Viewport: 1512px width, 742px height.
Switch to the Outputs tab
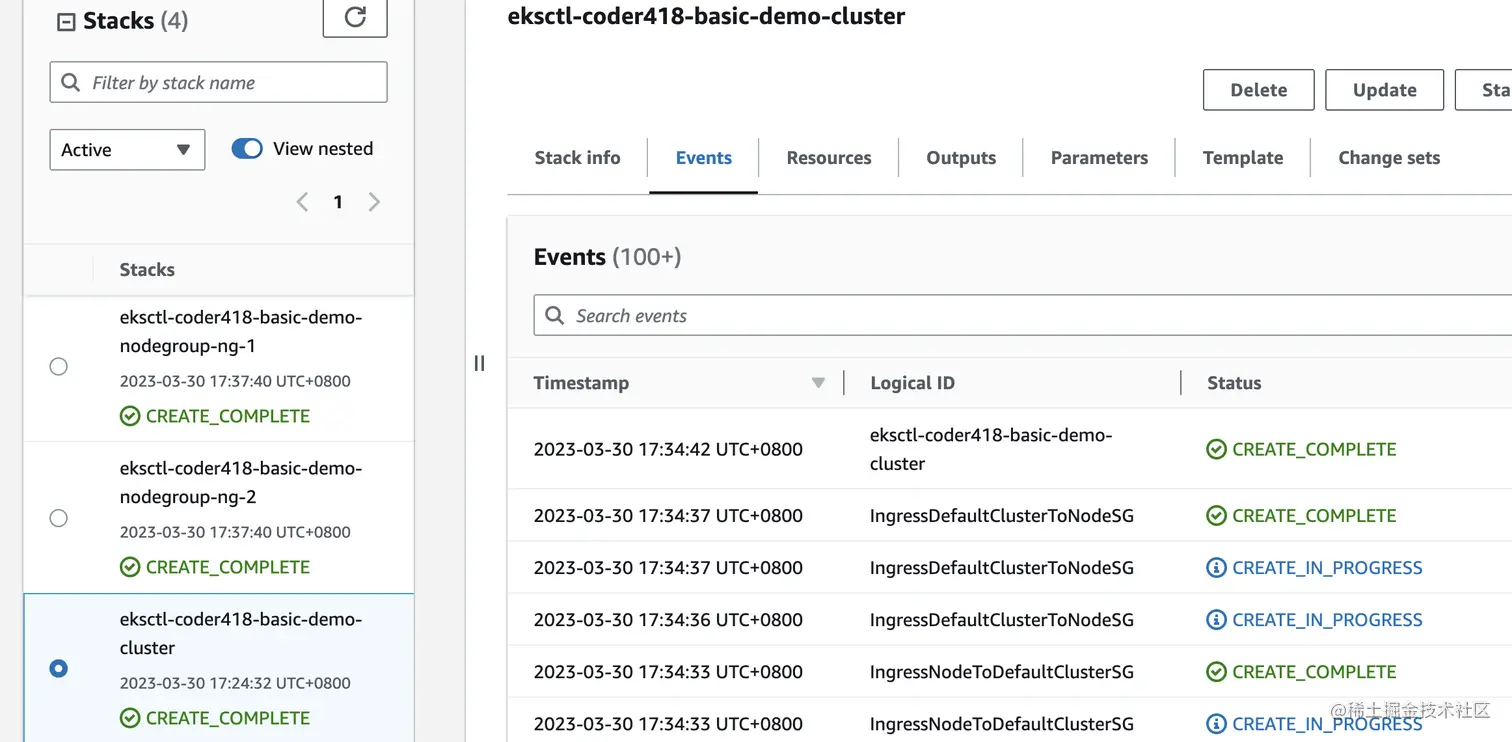pyautogui.click(x=961, y=158)
